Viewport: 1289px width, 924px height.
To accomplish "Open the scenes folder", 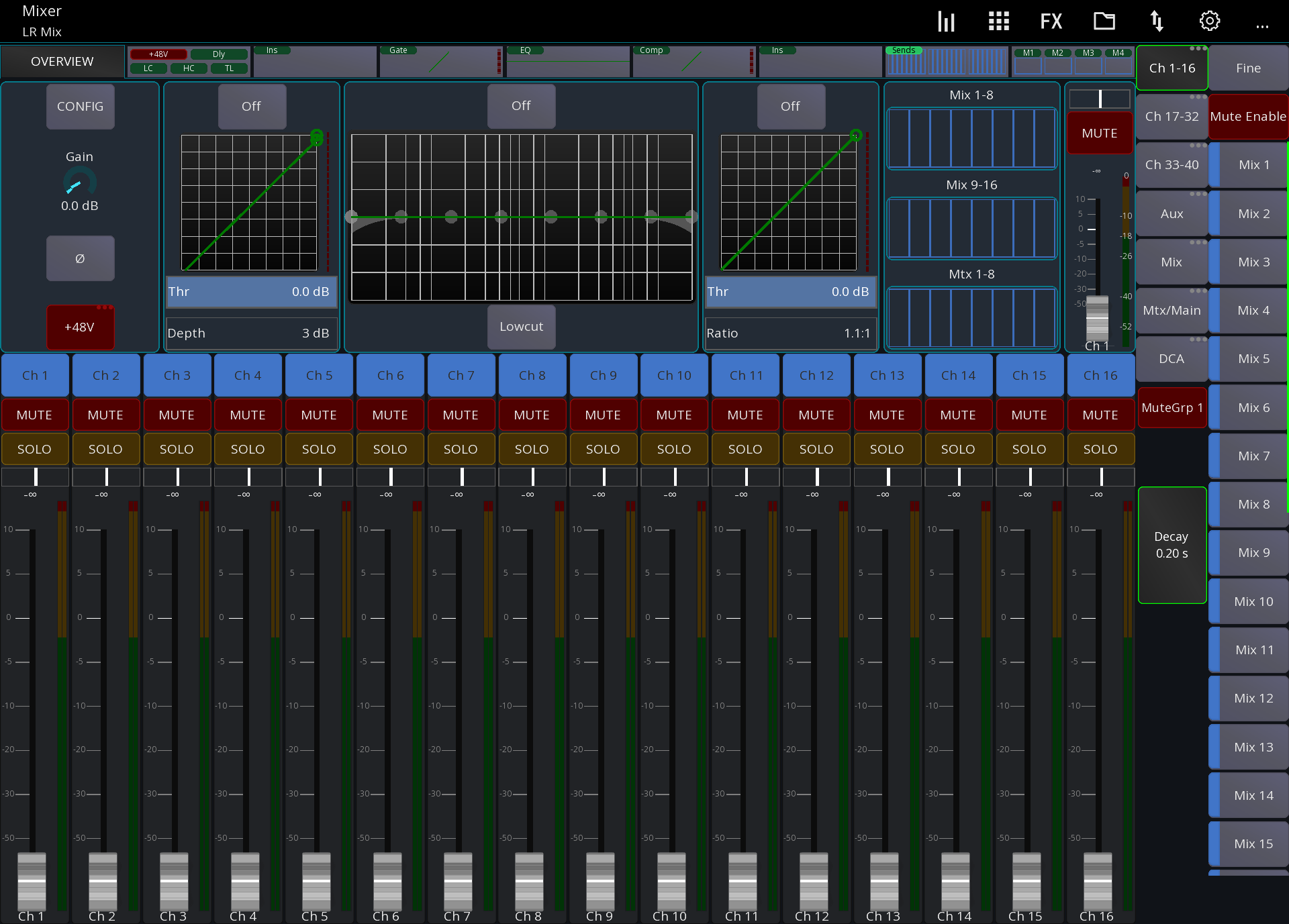I will click(1104, 21).
